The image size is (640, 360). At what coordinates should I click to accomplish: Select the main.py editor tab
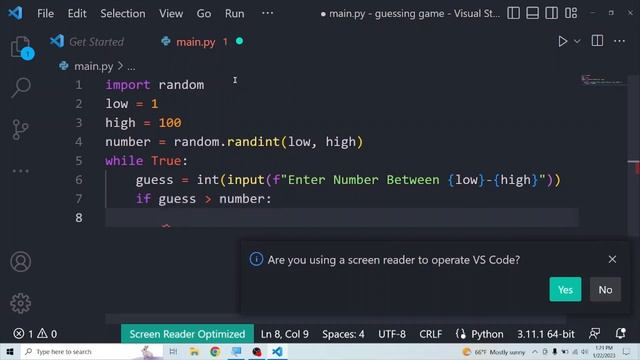point(195,42)
